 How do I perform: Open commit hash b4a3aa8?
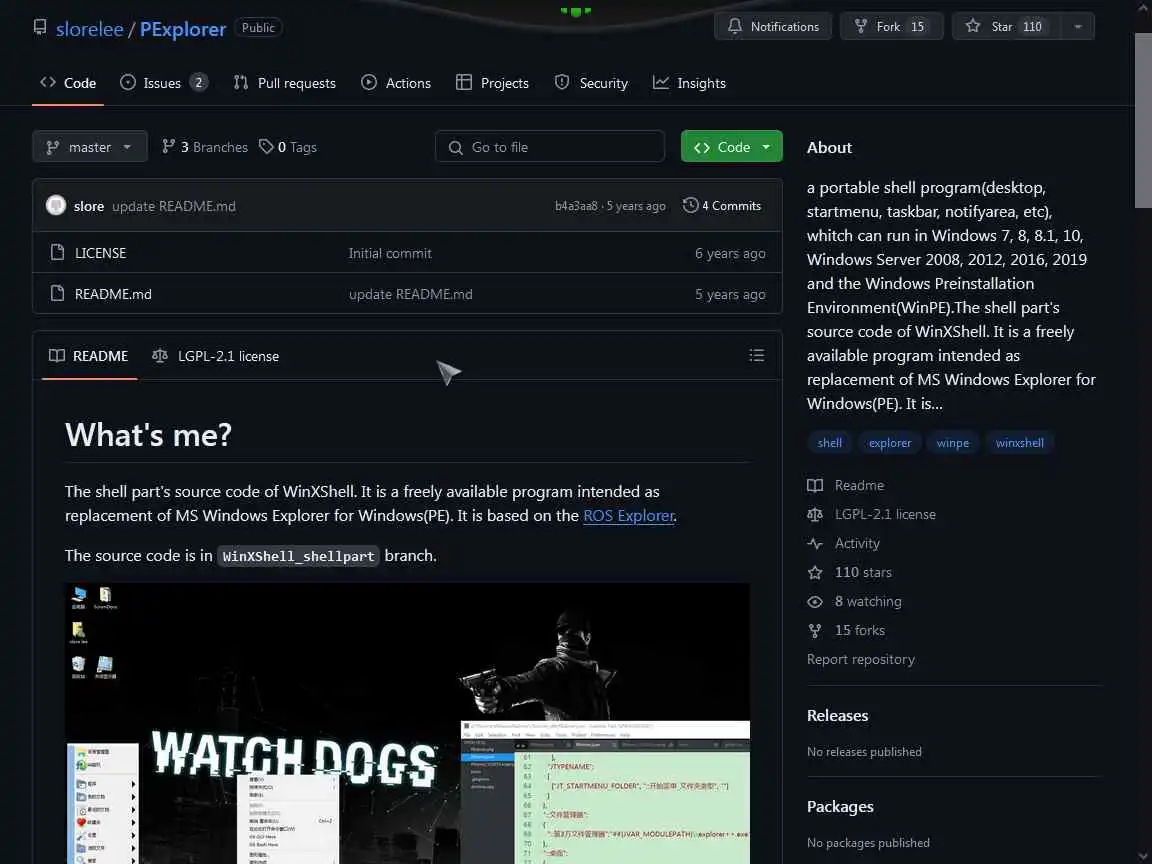pos(576,206)
